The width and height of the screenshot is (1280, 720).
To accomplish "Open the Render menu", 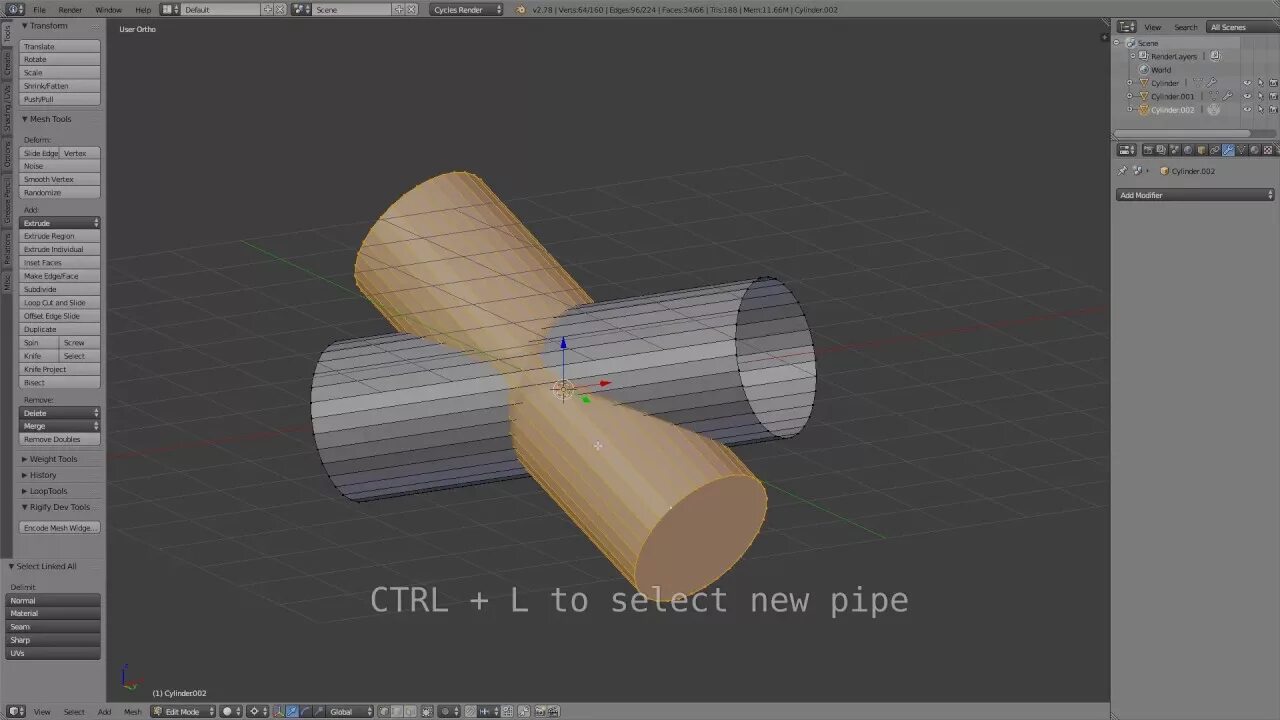I will click(x=70, y=9).
